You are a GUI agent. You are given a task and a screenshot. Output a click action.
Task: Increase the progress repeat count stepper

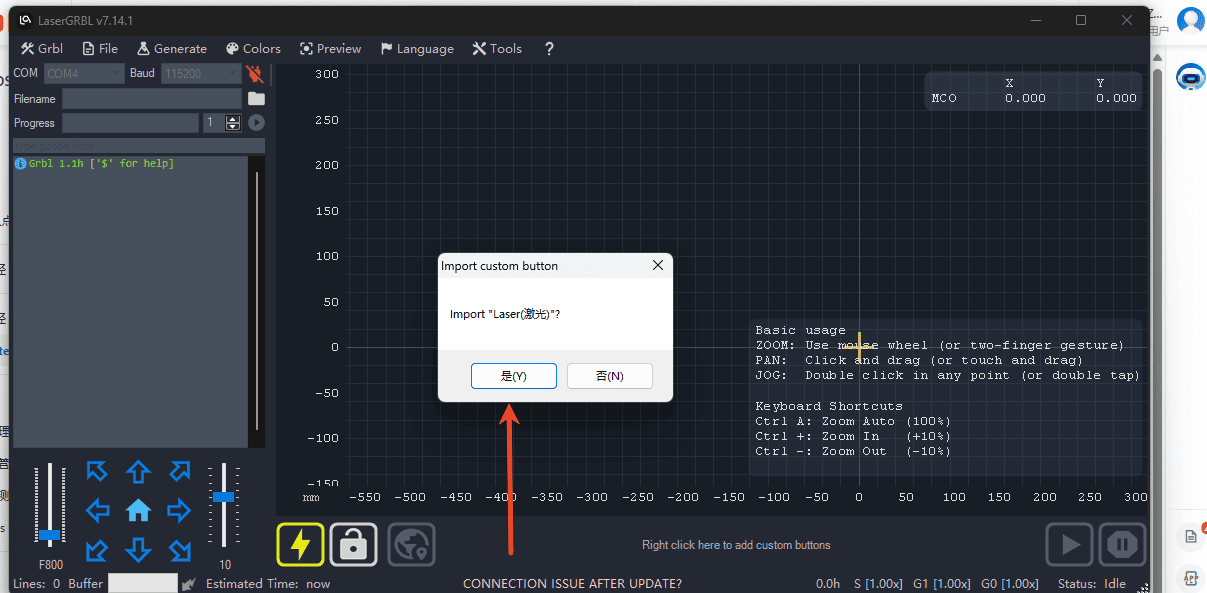pos(233,118)
